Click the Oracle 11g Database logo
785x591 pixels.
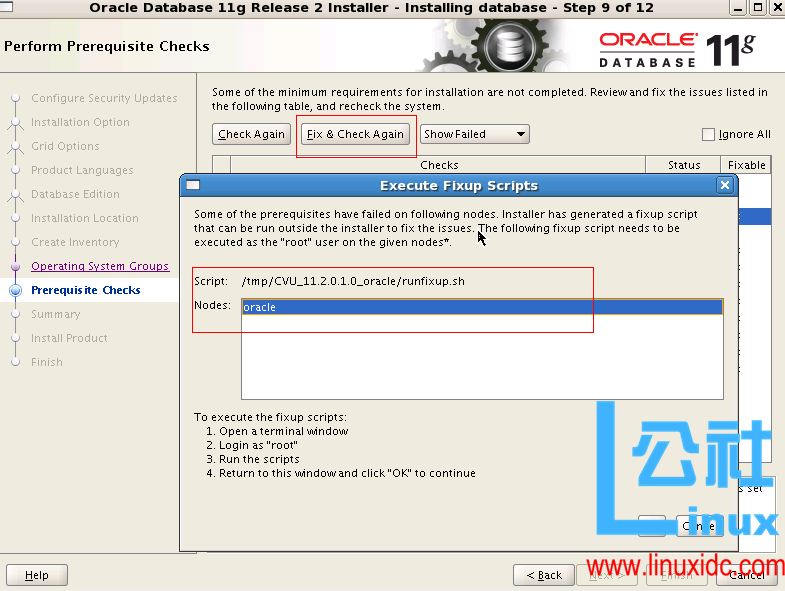(678, 50)
